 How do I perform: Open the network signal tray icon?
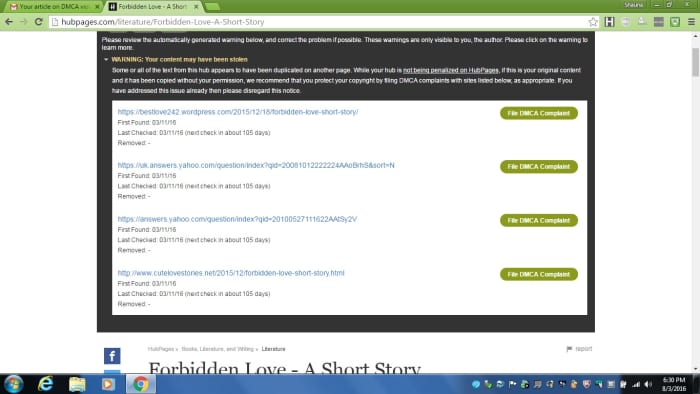pyautogui.click(x=636, y=384)
